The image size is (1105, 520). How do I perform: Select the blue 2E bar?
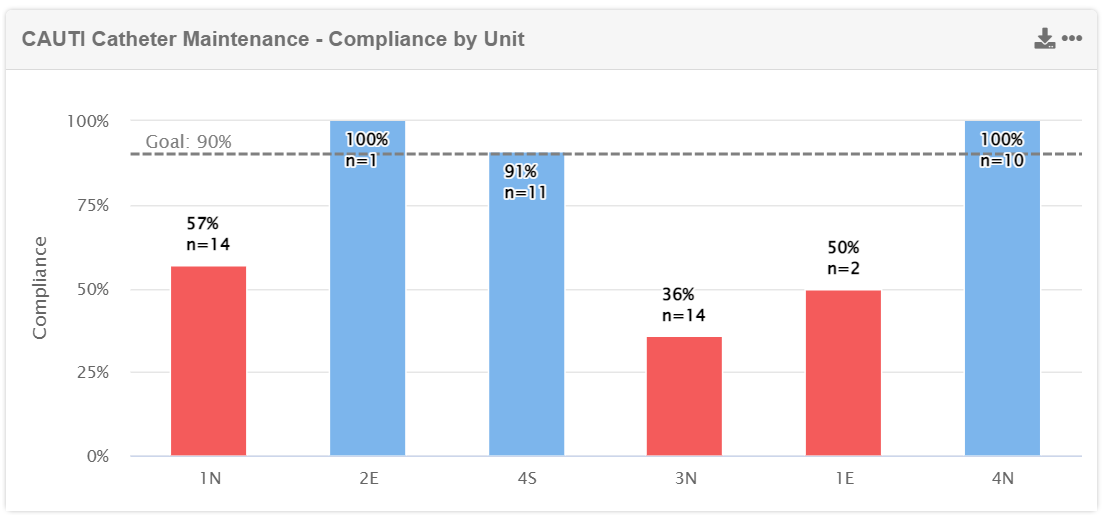(x=367, y=300)
